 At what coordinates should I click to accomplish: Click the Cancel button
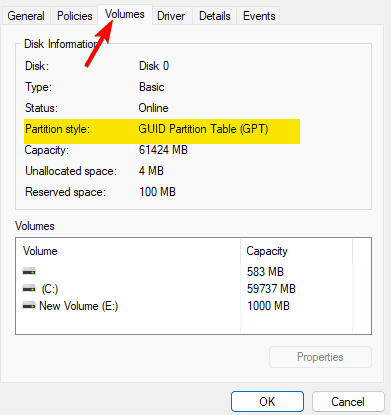(348, 402)
